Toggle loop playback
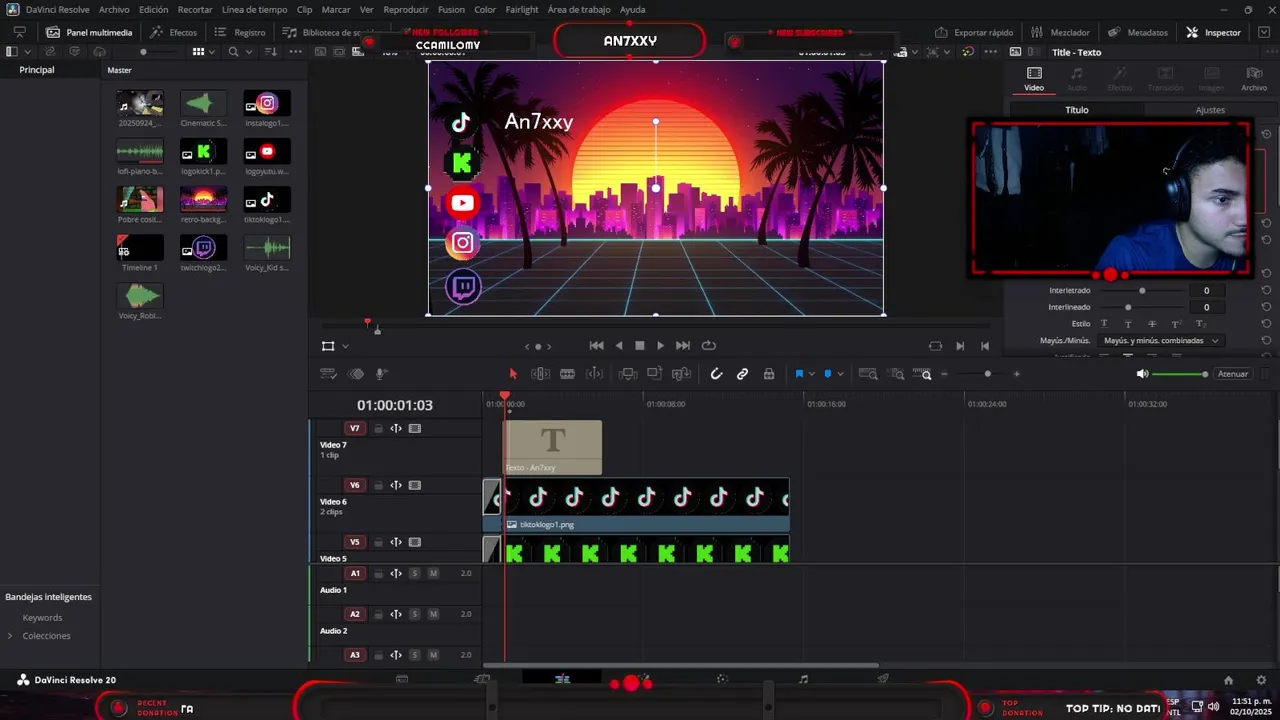This screenshot has width=1280, height=720. pos(708,346)
